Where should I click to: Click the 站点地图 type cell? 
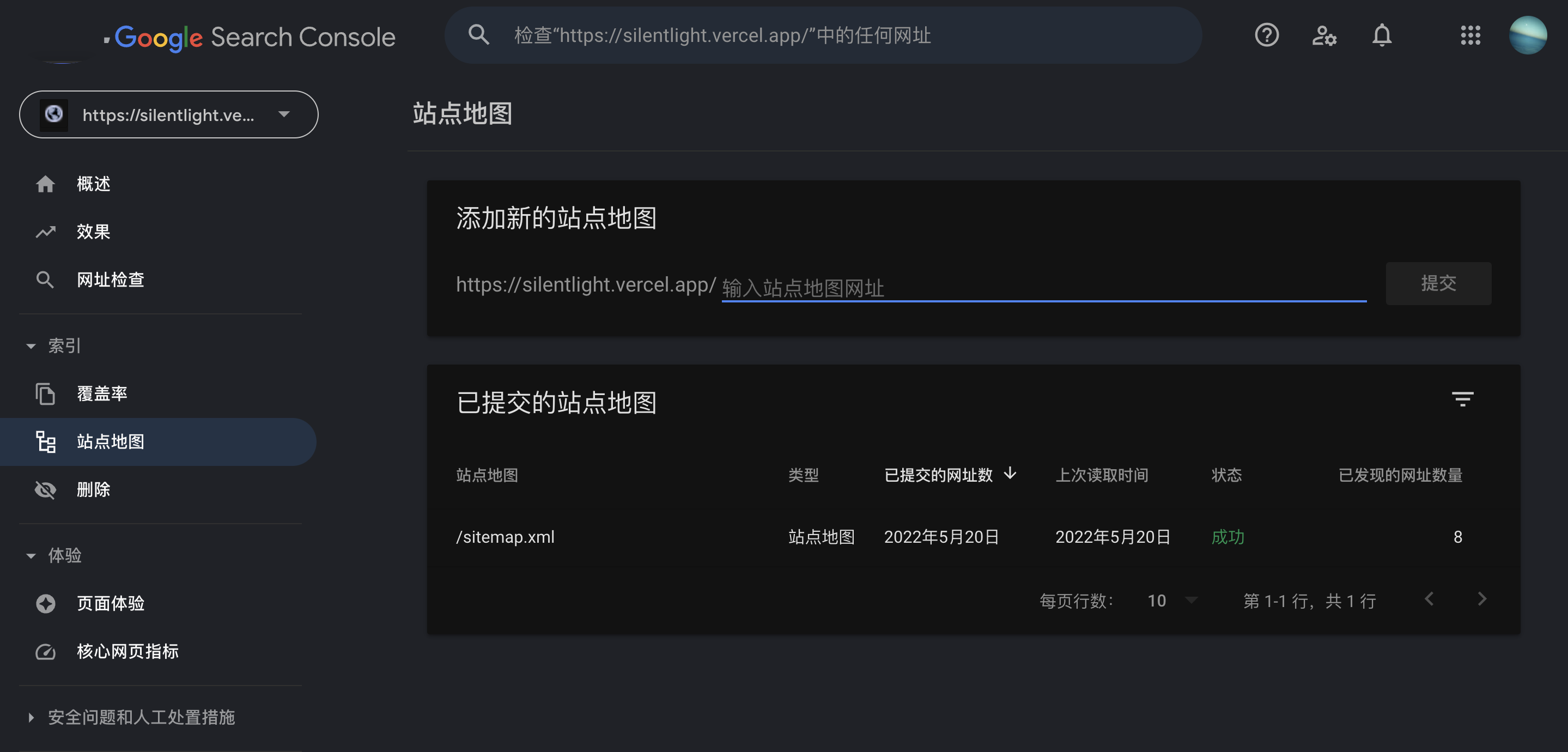coord(821,537)
